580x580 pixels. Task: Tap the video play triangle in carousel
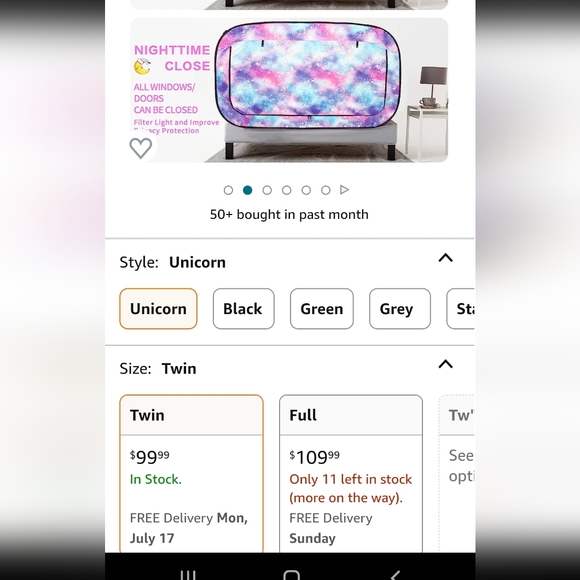[x=344, y=190]
